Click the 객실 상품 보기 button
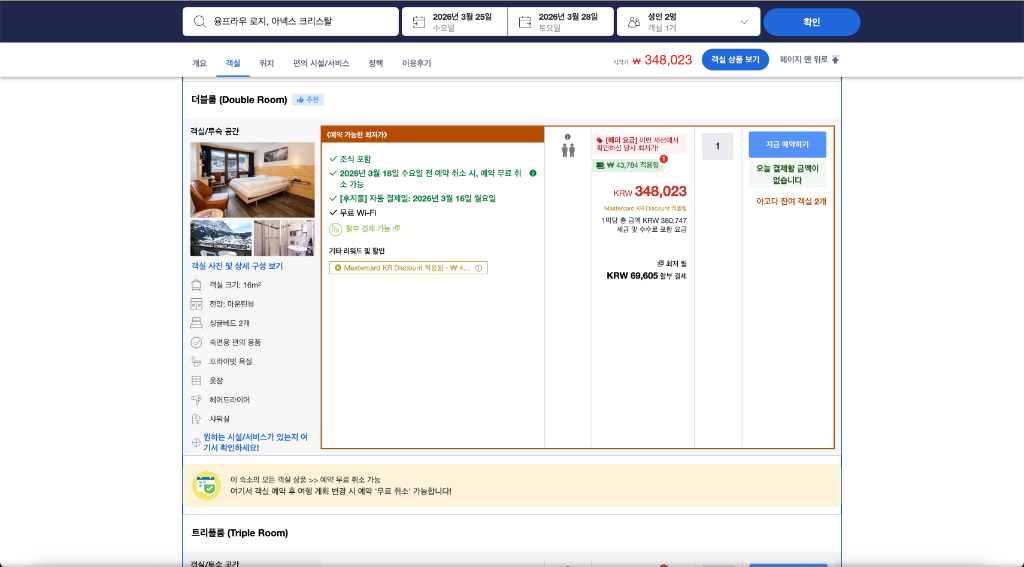Viewport: 1024px width, 567px height. pos(734,60)
